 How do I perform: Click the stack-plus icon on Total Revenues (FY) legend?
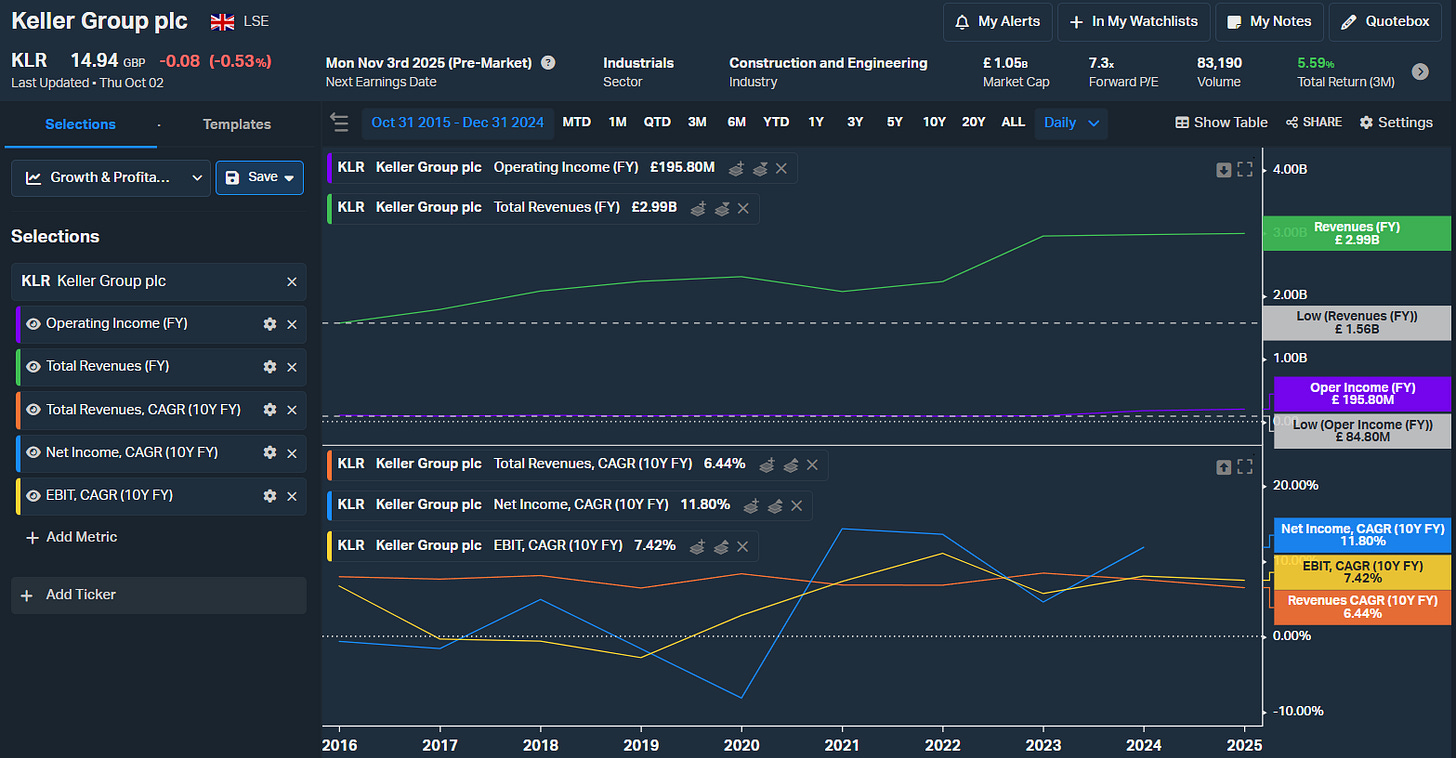tap(699, 208)
